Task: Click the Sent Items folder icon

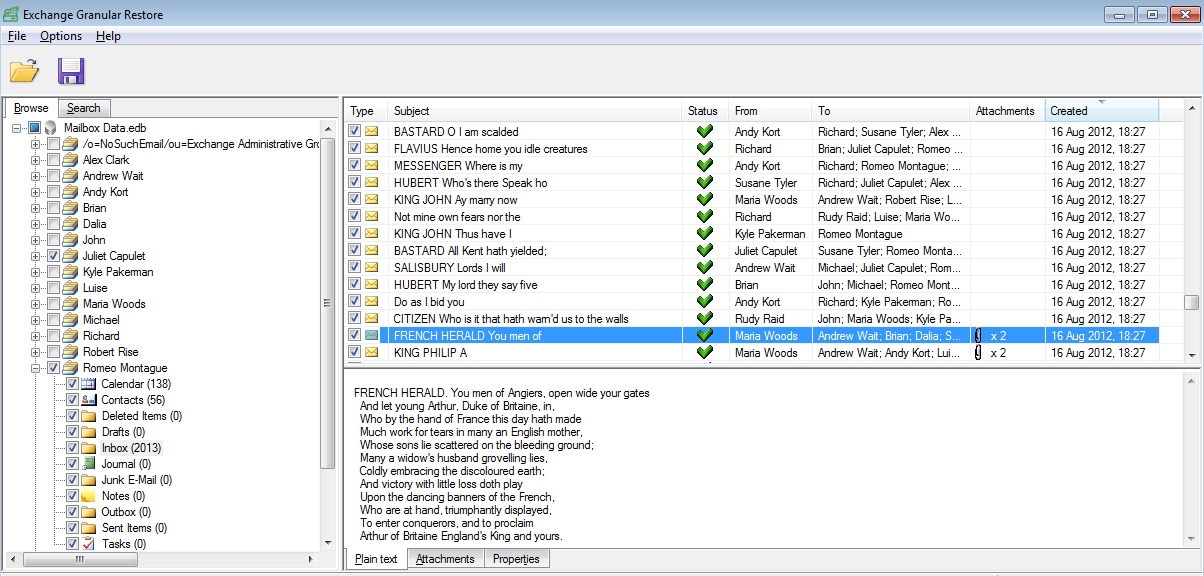Action: click(88, 528)
